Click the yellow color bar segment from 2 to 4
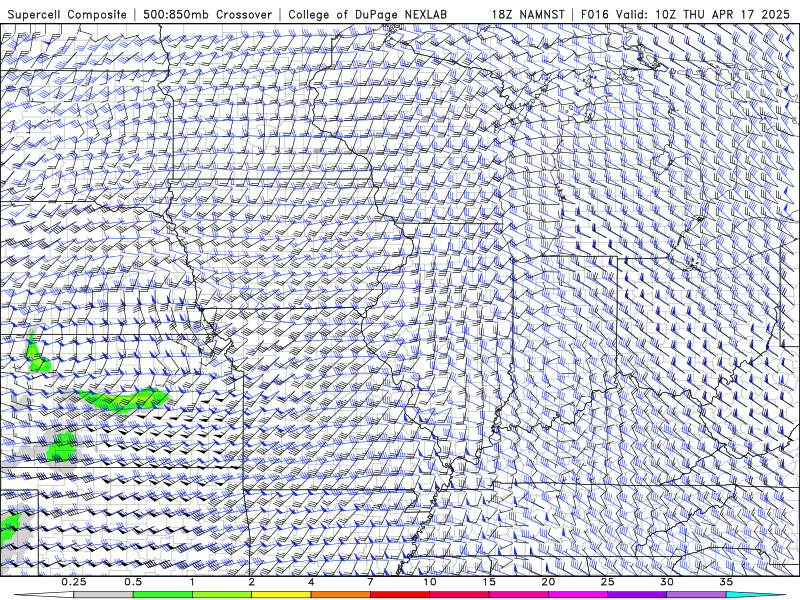Viewport: 800px width, 600px height. [x=281, y=595]
